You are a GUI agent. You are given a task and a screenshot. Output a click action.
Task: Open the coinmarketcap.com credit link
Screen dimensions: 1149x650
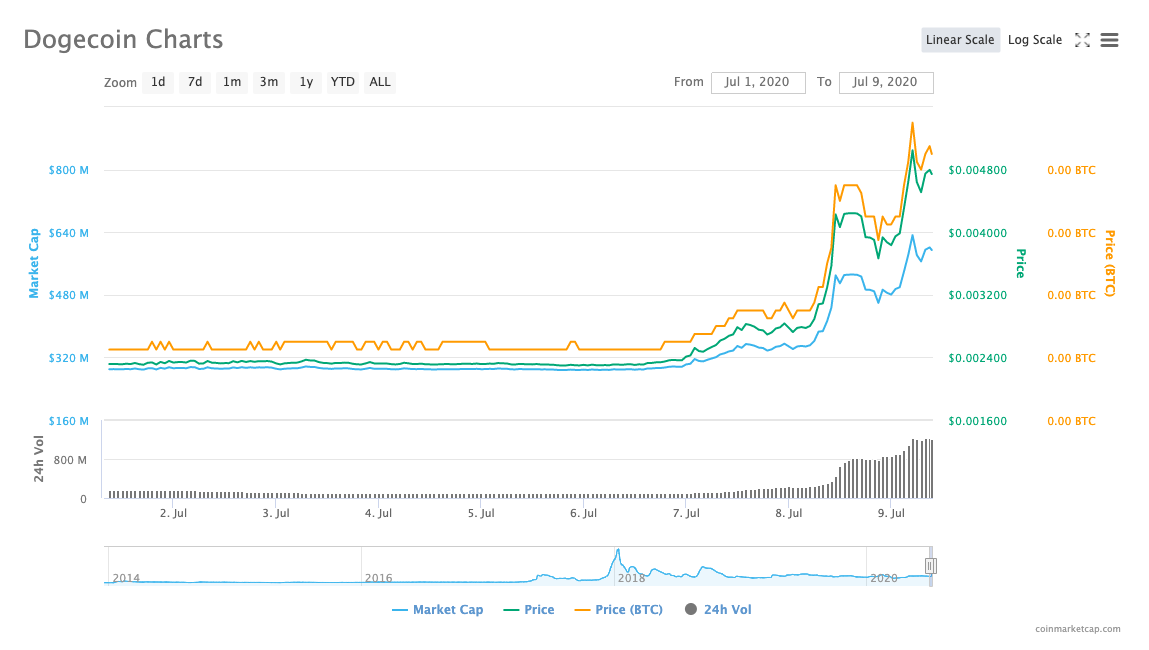coord(1077,629)
